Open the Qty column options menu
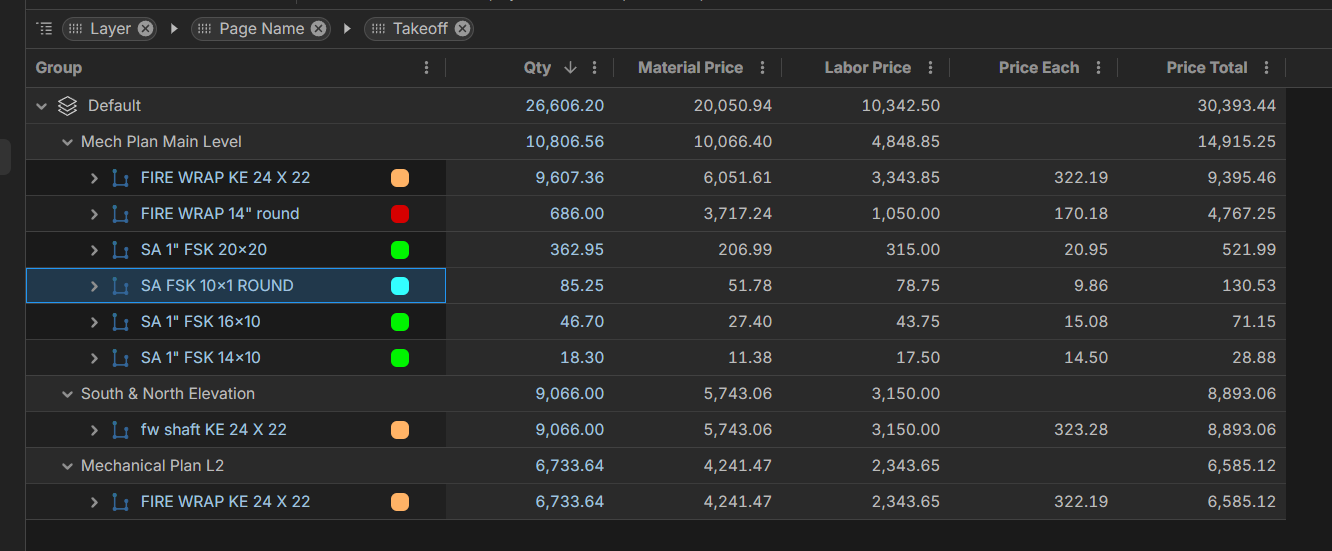Viewport: 1332px width, 551px height. (595, 68)
